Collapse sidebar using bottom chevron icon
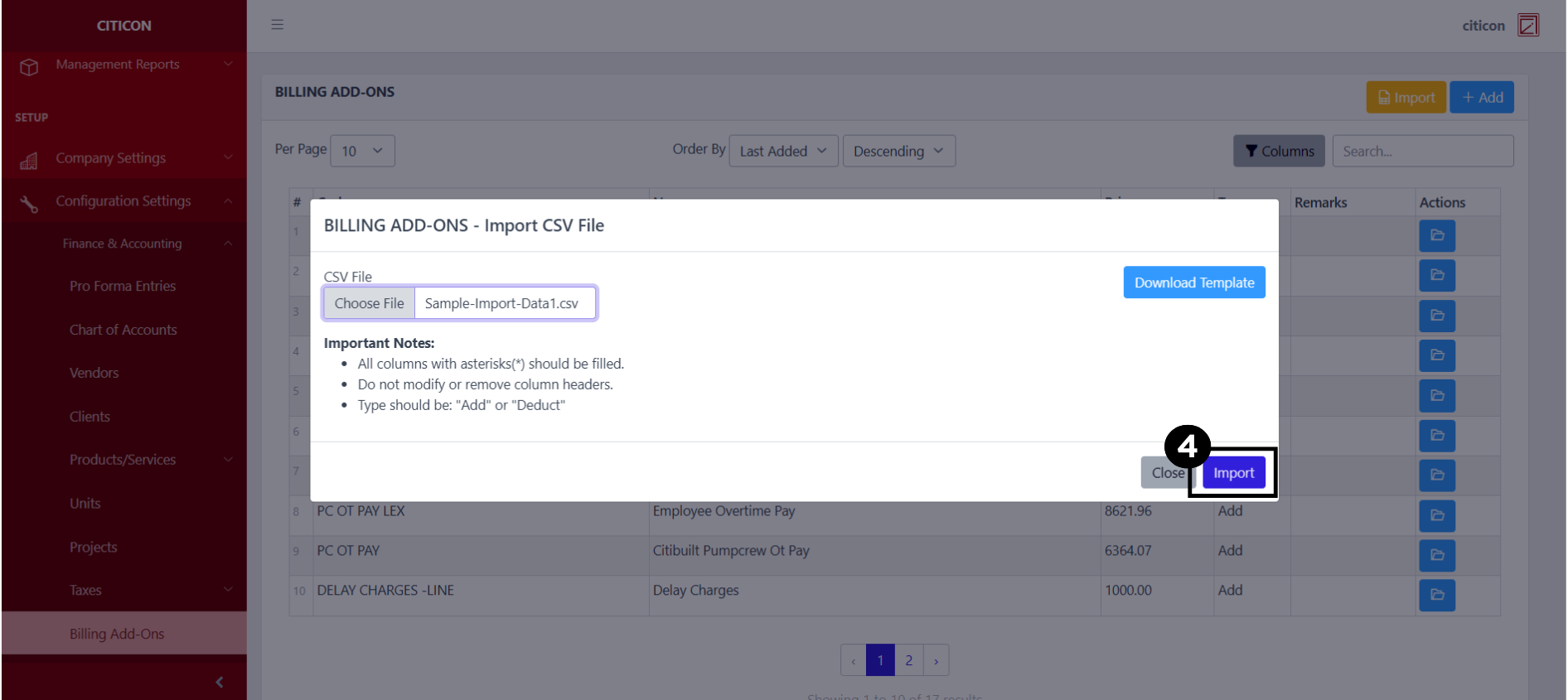 (x=219, y=682)
